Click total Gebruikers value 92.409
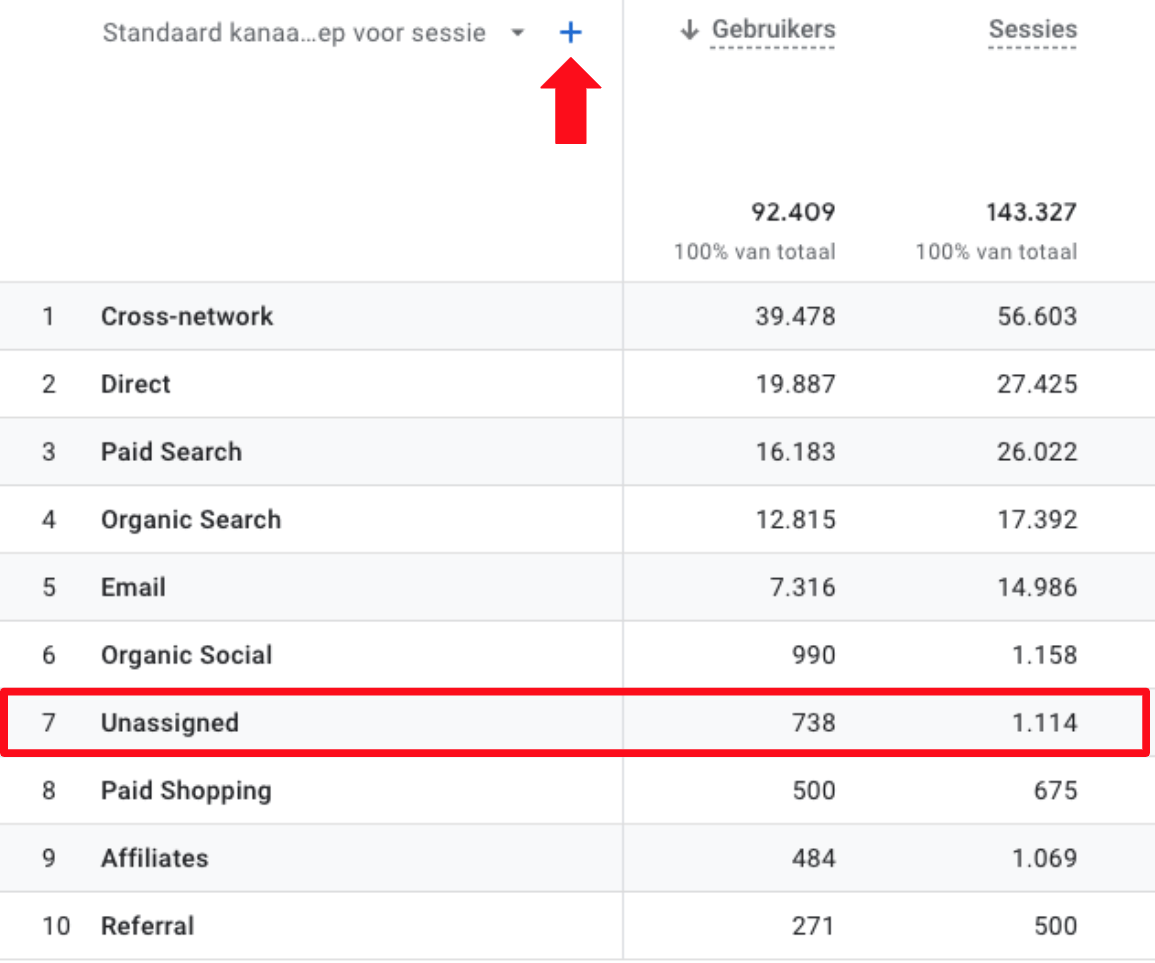 click(x=793, y=212)
